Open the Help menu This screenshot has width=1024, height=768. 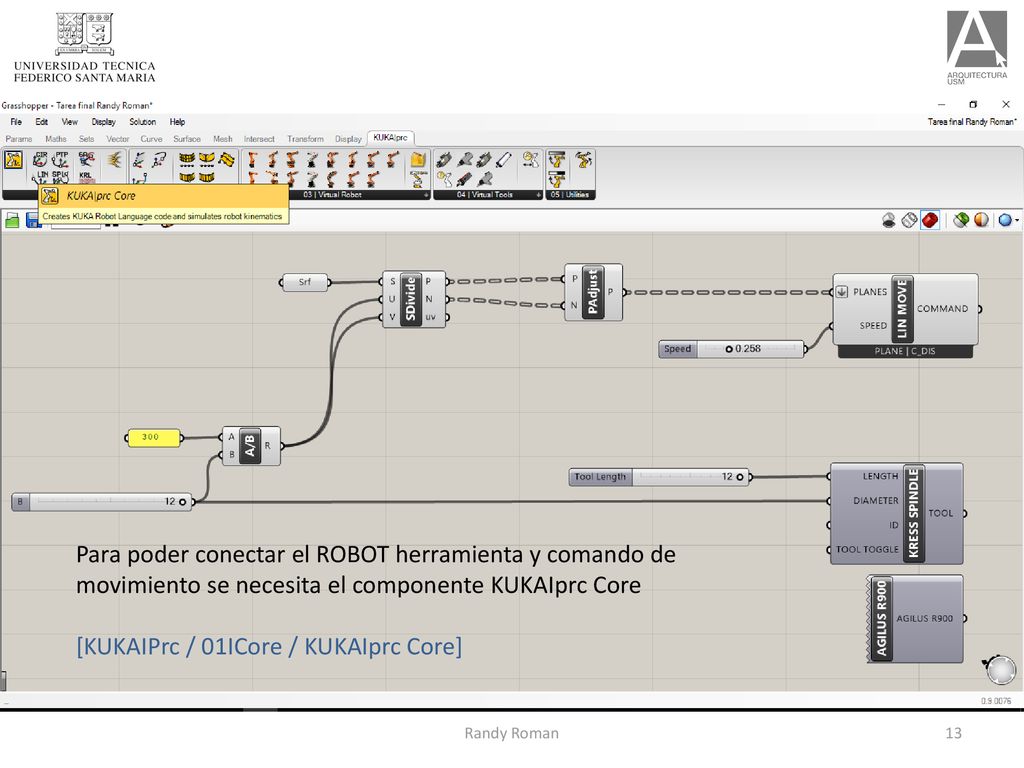coord(178,122)
